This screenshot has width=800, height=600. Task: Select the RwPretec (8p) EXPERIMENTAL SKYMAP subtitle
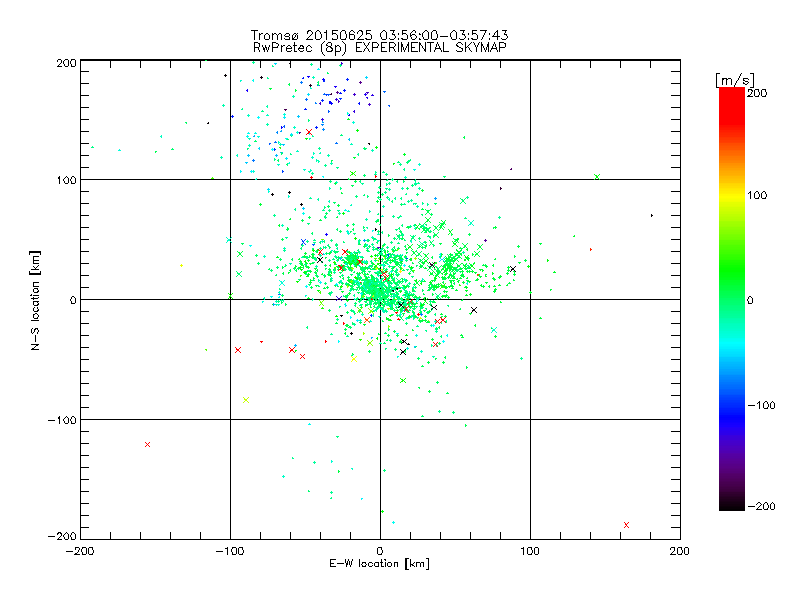point(380,48)
